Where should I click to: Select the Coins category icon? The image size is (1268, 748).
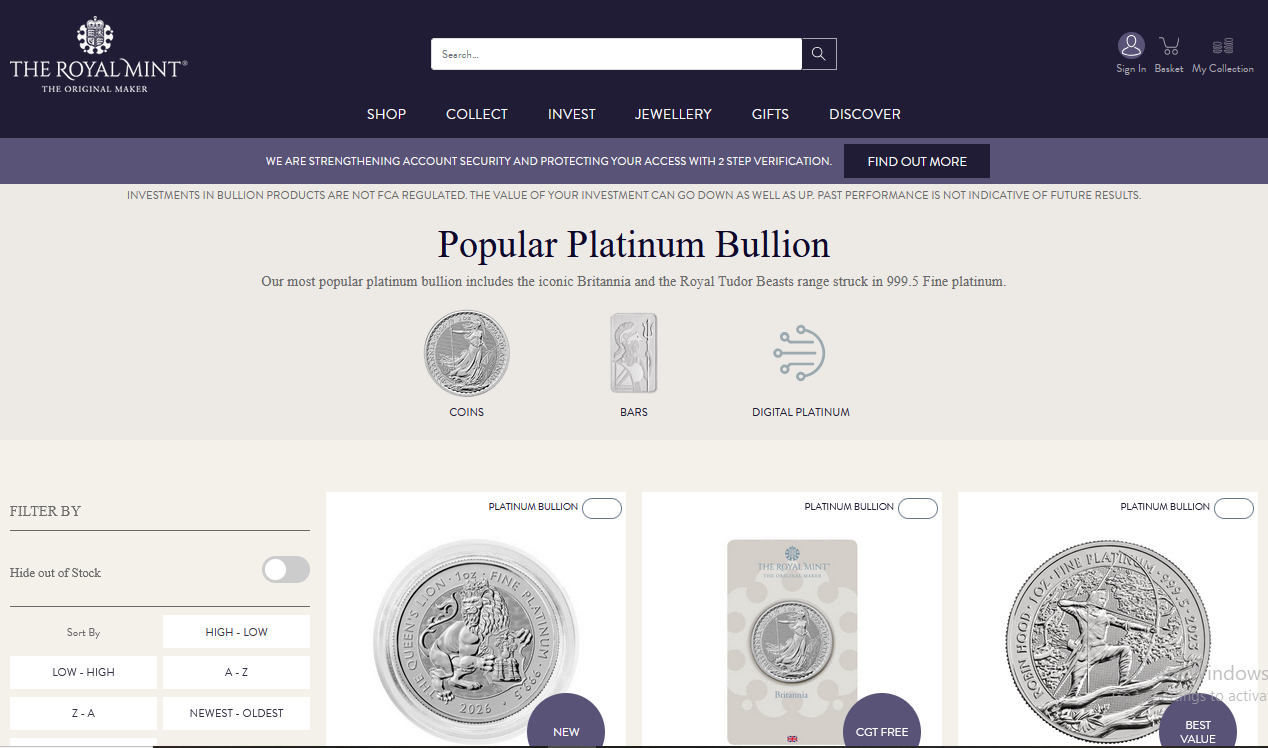click(466, 352)
